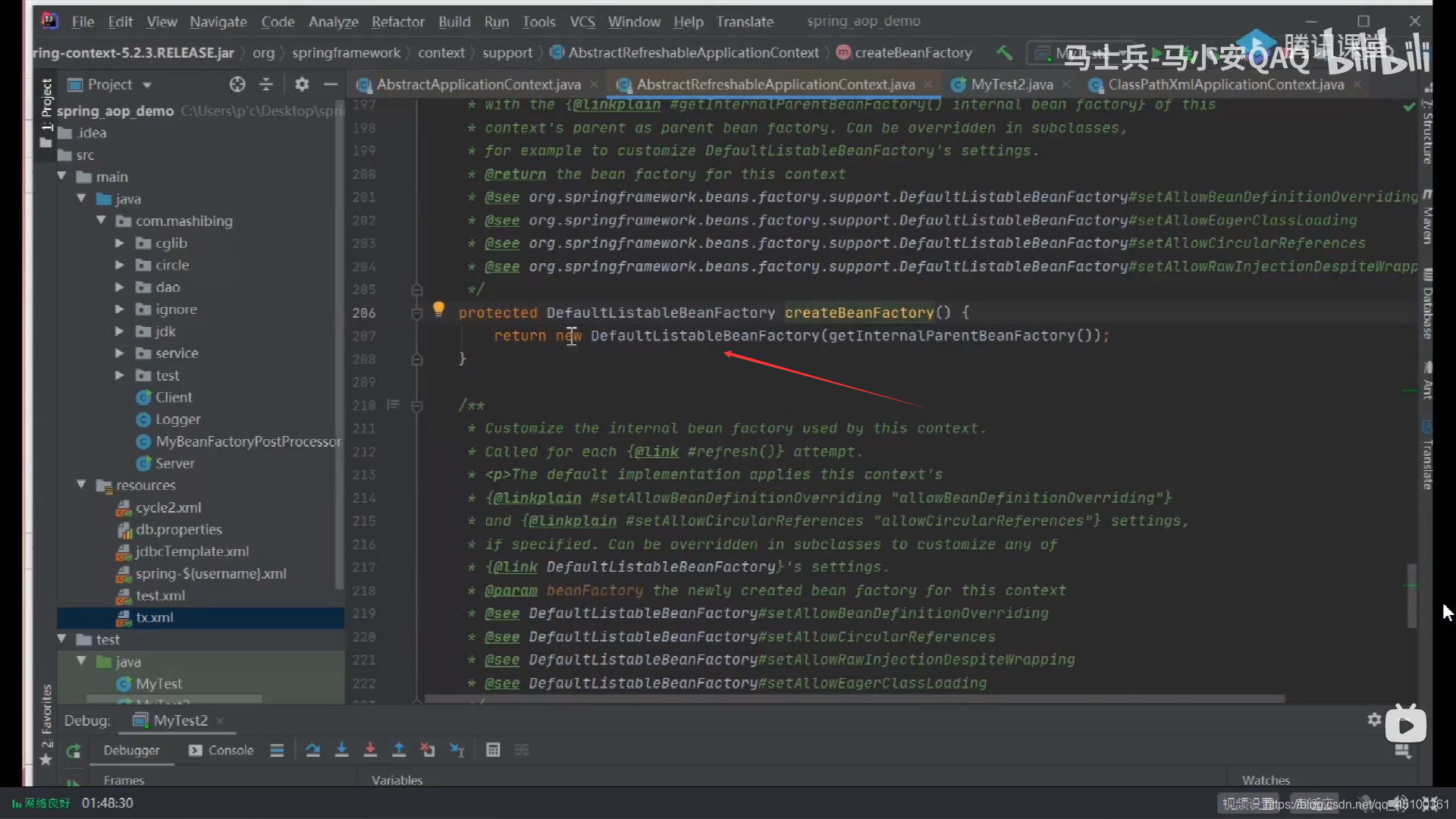The image size is (1456, 819).
Task: Click the Evaluate Expression calculator icon
Action: 493,750
